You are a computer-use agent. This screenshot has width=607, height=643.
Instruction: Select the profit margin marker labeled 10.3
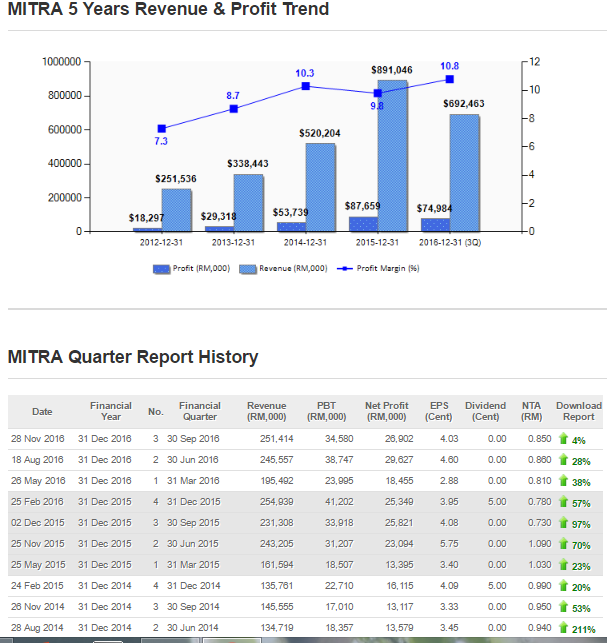click(306, 86)
